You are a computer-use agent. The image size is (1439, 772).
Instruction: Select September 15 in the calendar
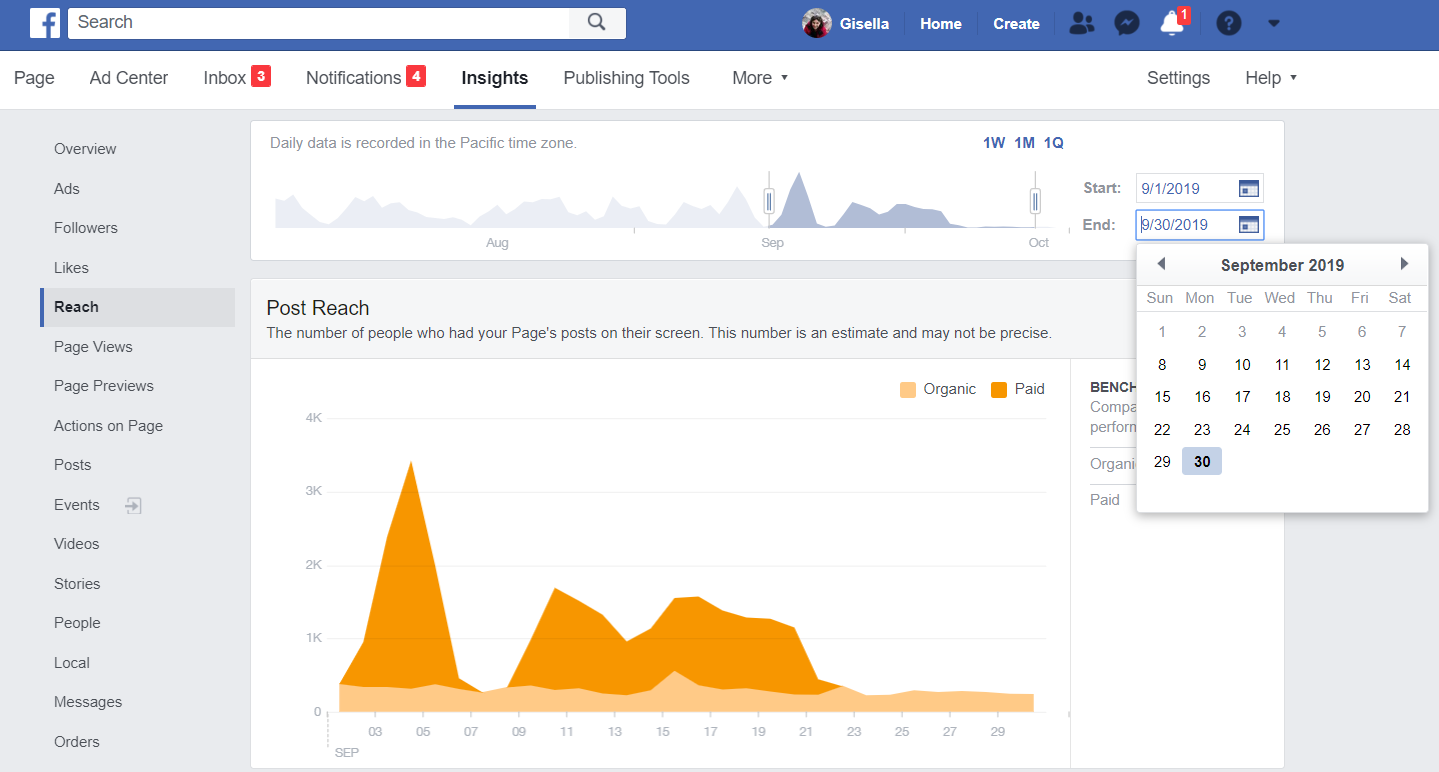coord(1162,397)
